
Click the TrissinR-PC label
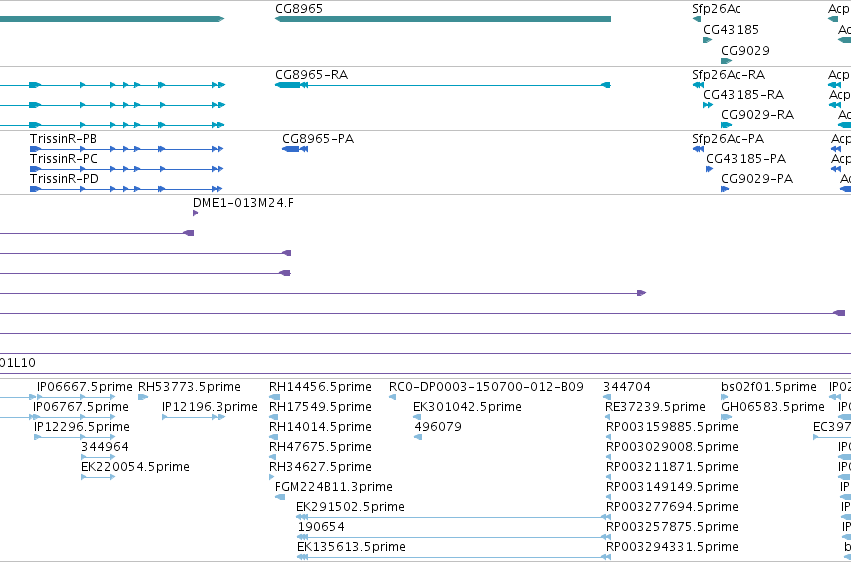coord(63,159)
